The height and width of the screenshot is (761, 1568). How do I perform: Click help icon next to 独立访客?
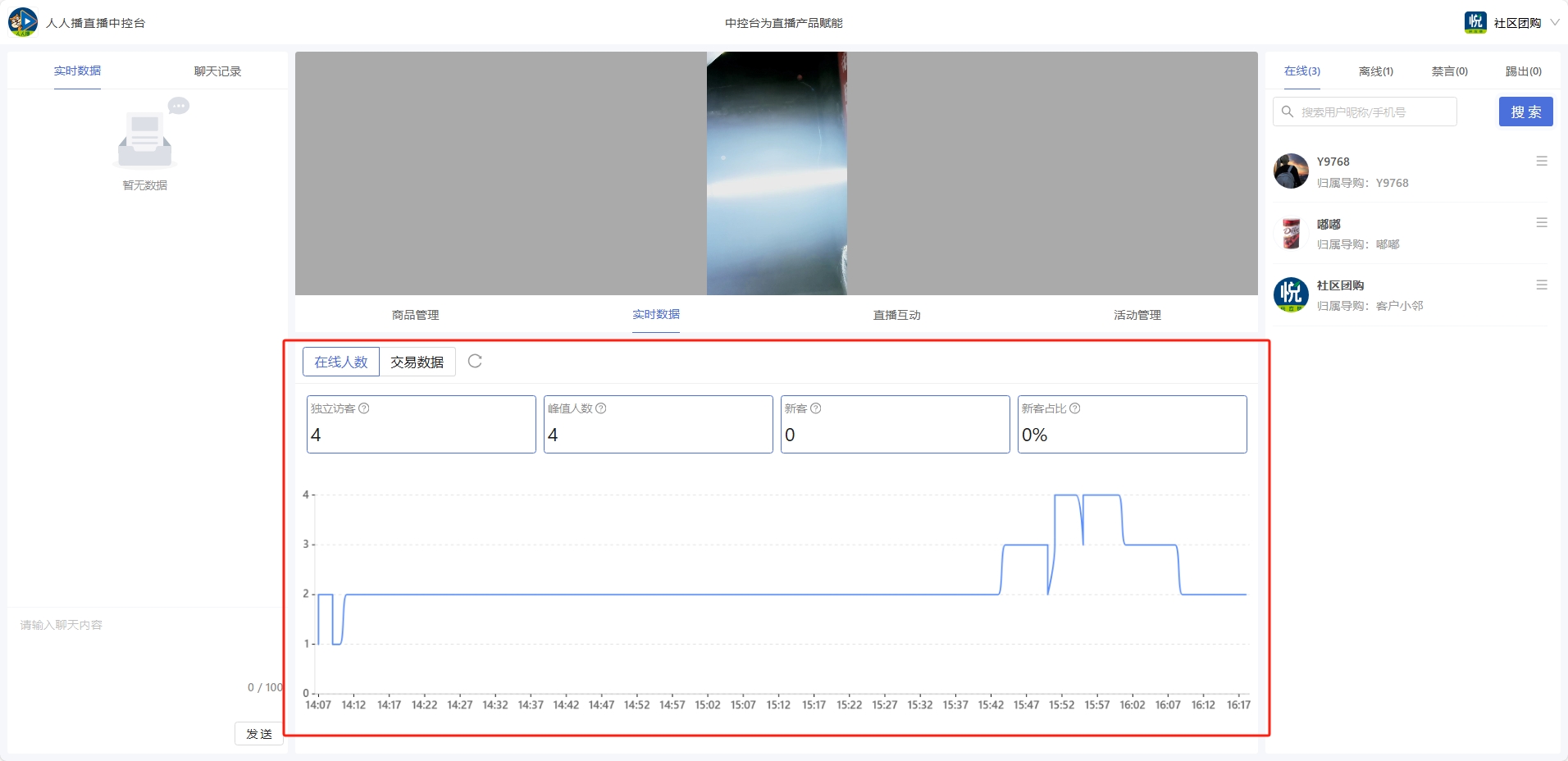coord(364,408)
